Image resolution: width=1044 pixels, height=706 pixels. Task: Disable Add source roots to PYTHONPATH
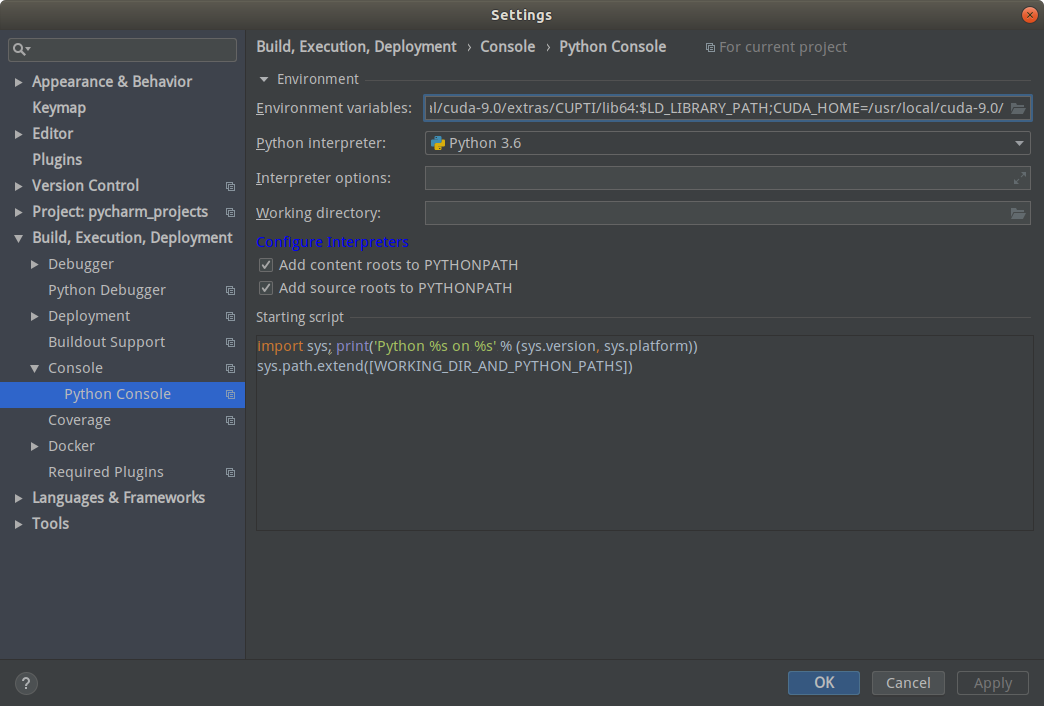click(265, 288)
